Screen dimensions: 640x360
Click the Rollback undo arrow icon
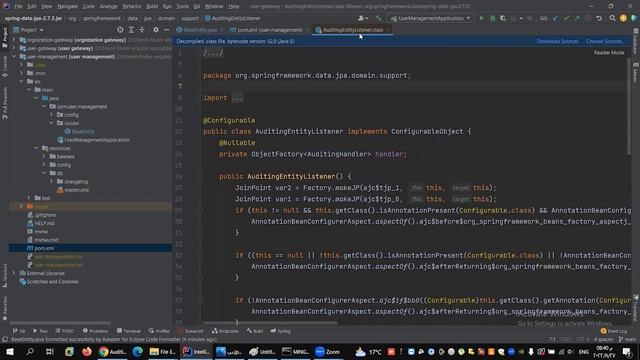click(x=599, y=18)
